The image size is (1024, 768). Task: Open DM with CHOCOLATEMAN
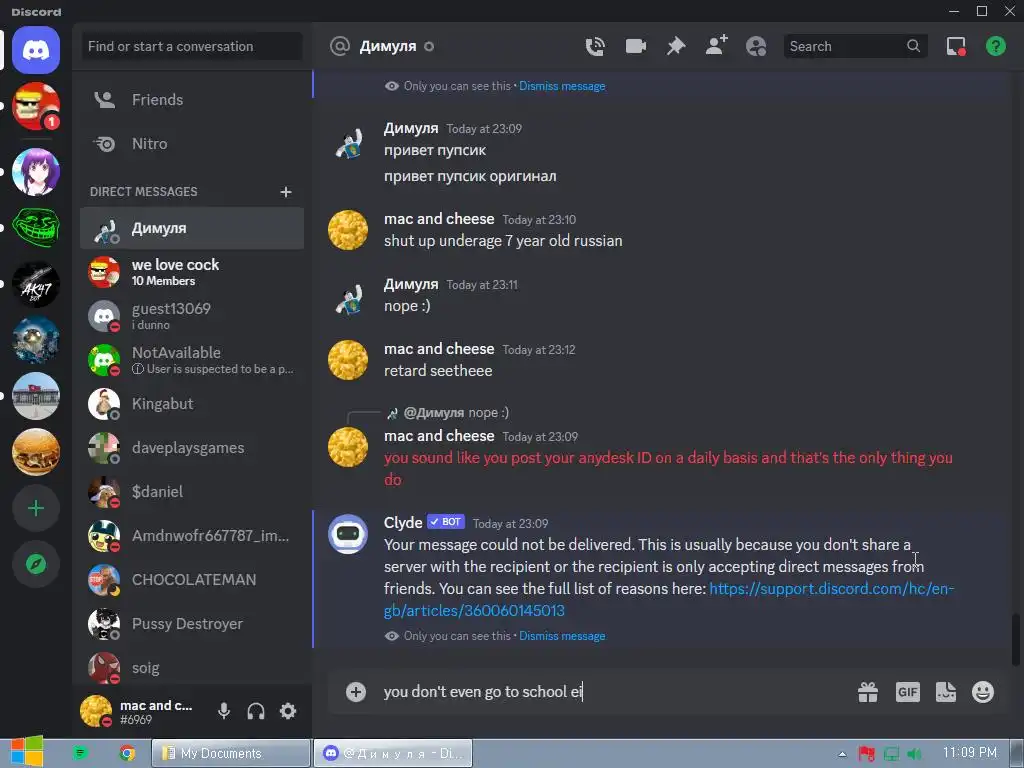(x=192, y=580)
